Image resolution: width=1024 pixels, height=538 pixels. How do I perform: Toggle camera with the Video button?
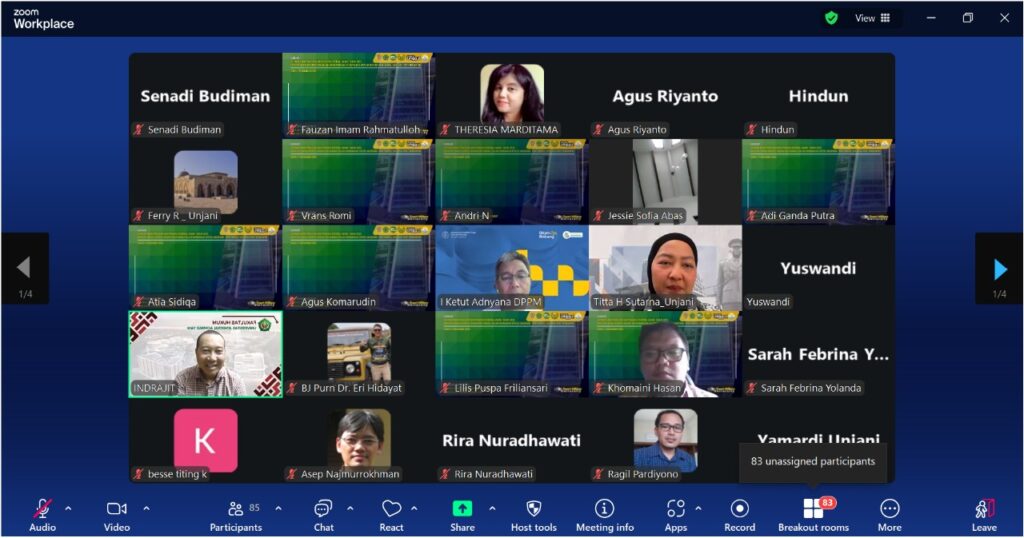pyautogui.click(x=117, y=514)
